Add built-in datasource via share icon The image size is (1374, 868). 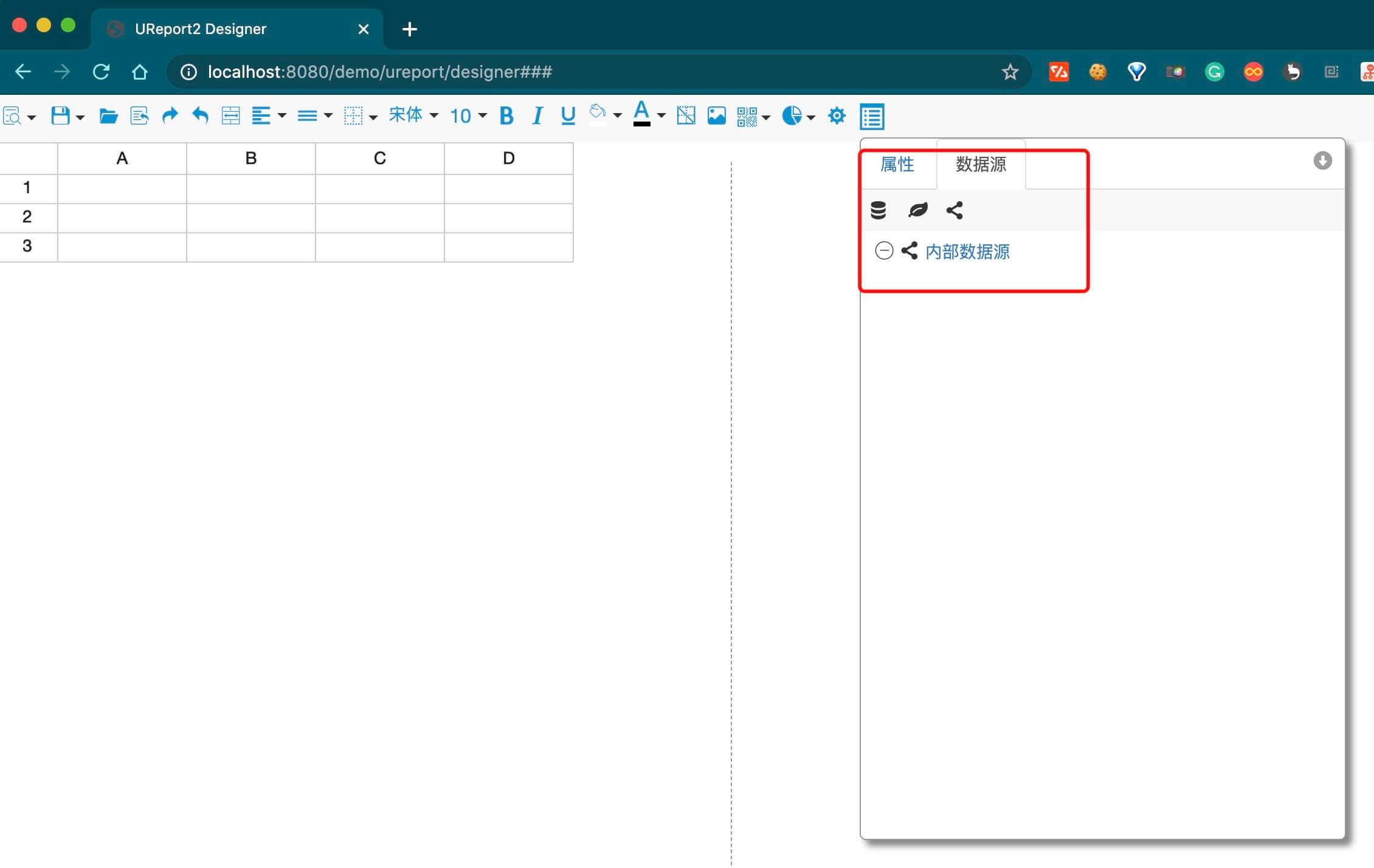[x=955, y=210]
